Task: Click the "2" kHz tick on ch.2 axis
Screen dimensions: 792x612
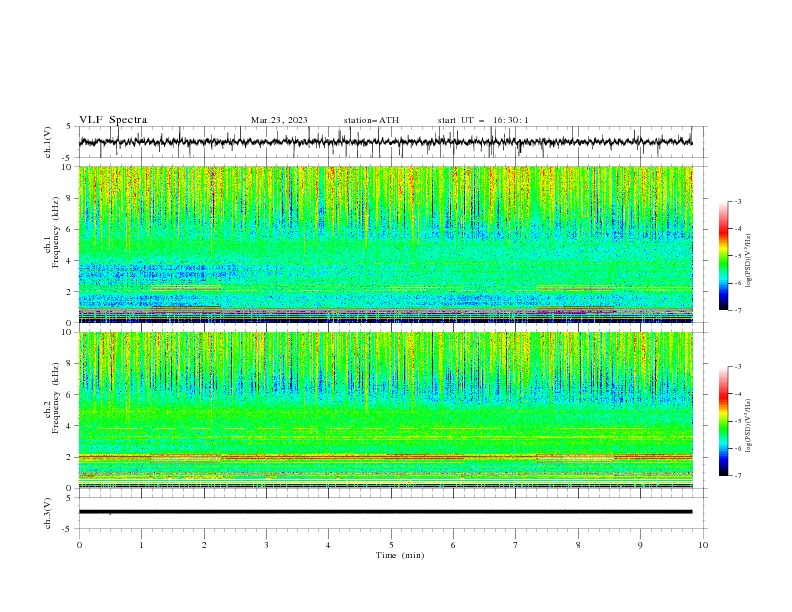Action: pos(69,457)
